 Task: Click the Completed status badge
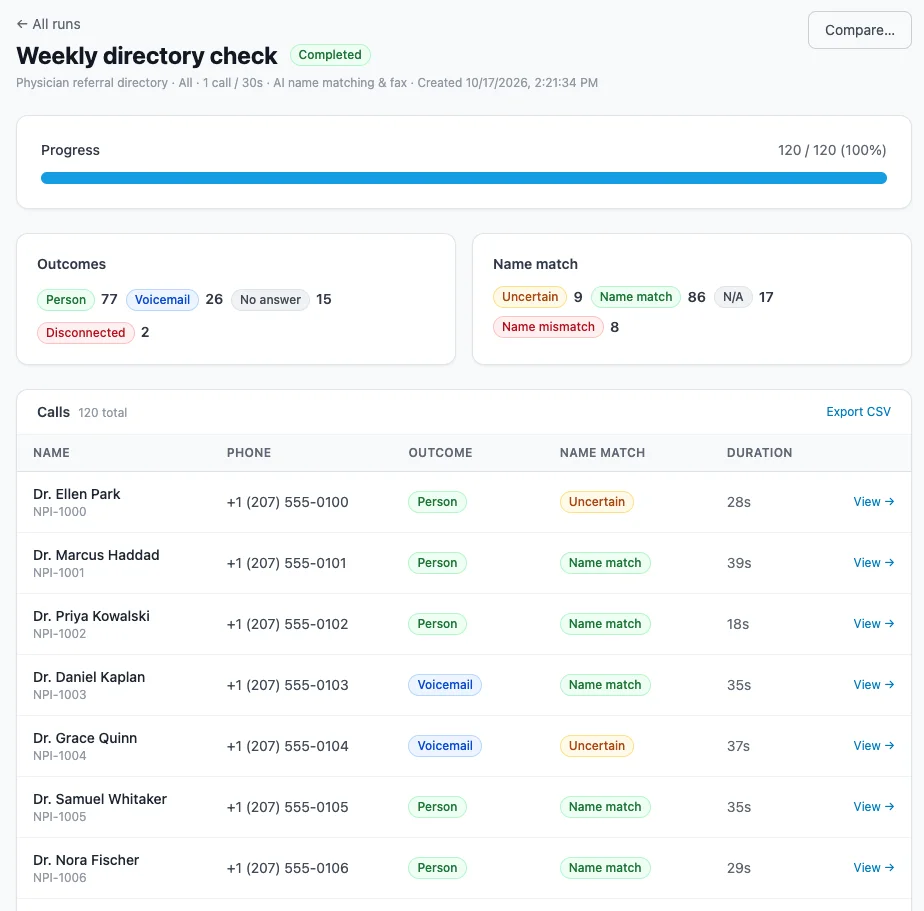point(330,55)
